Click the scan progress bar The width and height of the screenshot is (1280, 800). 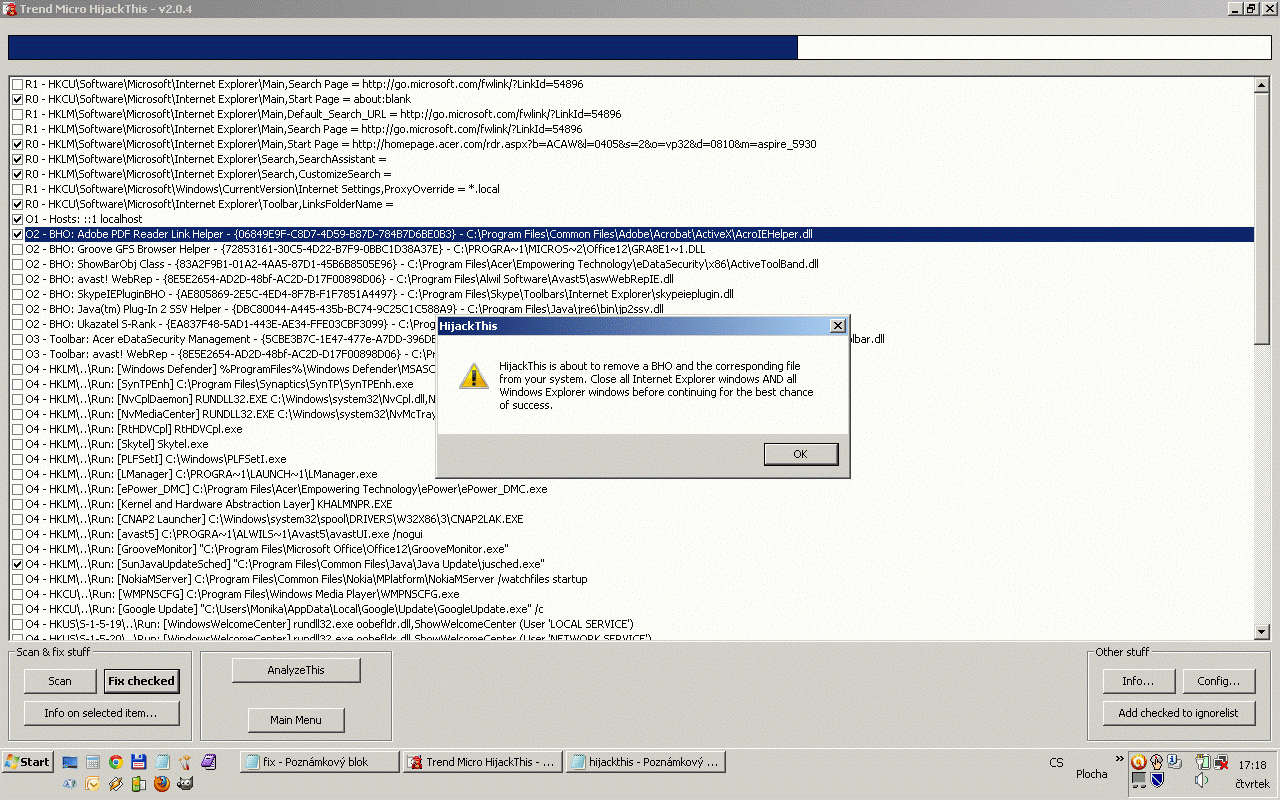[639, 47]
